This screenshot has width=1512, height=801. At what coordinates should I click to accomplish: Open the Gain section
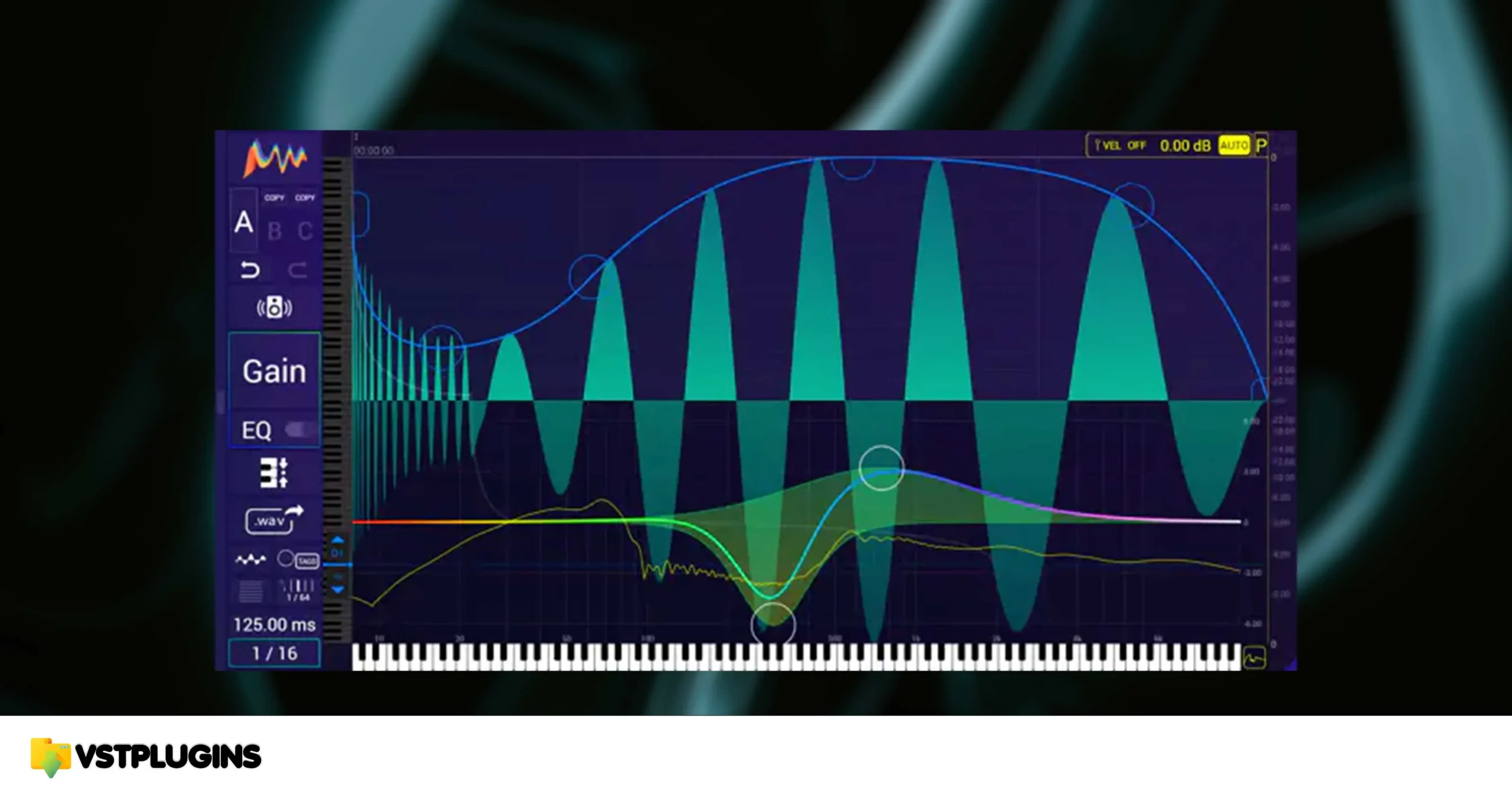coord(274,371)
